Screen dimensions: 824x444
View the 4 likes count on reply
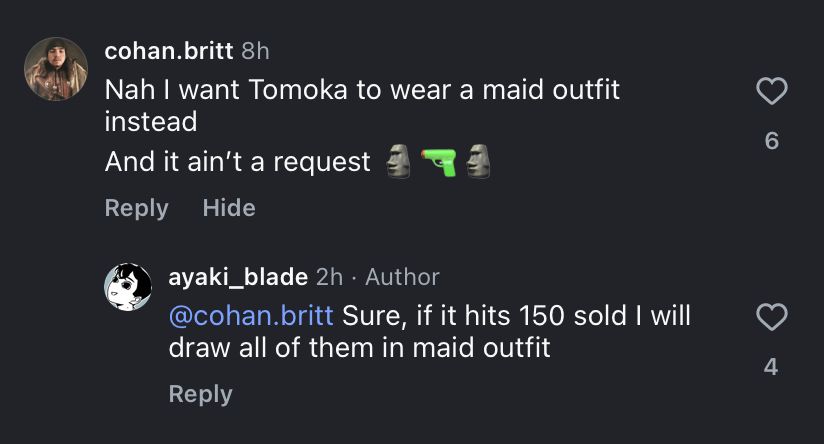(771, 367)
